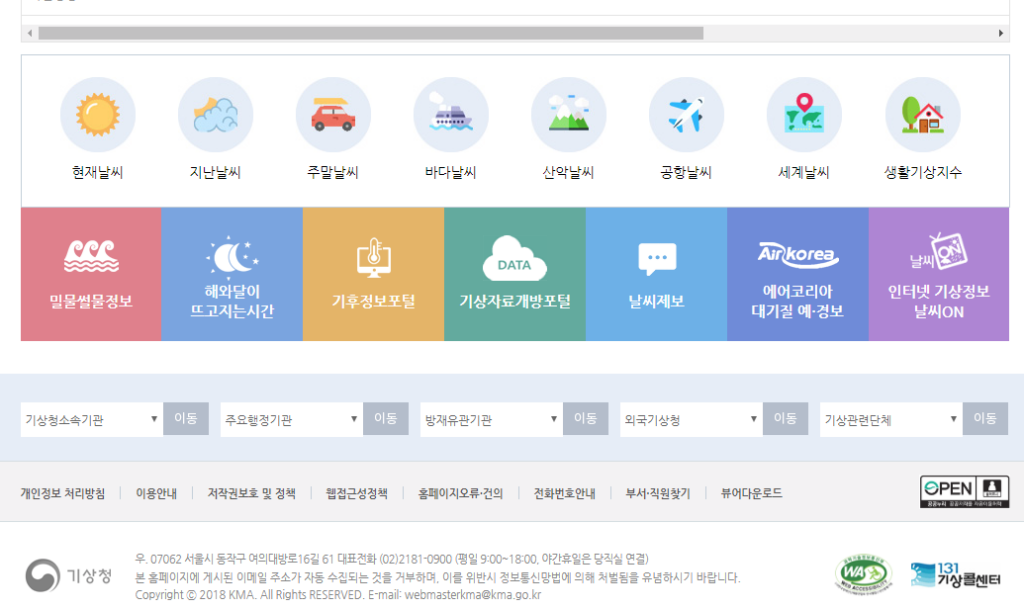Click 이동 button next to 방재유관기관

tap(586, 418)
